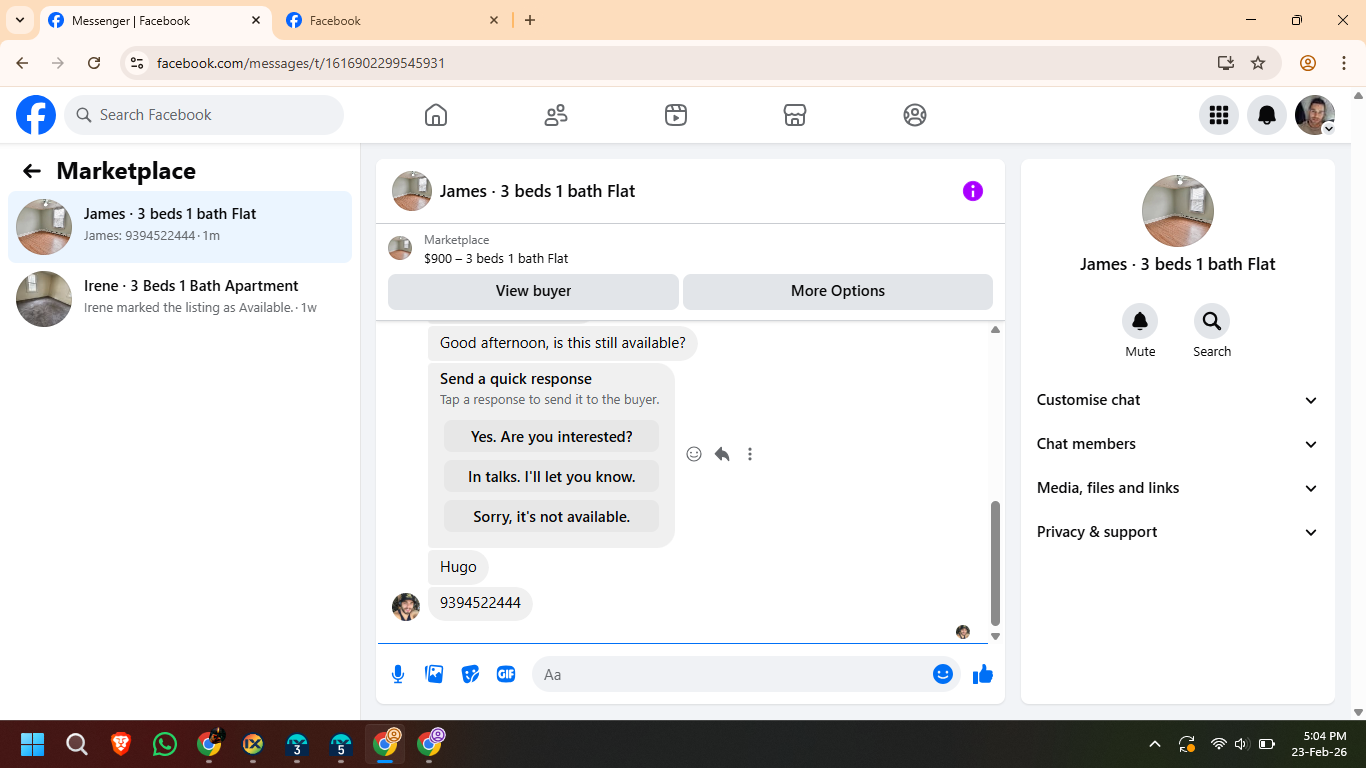The width and height of the screenshot is (1366, 768).
Task: Click the chat message scrollbar thumb
Action: [x=995, y=563]
